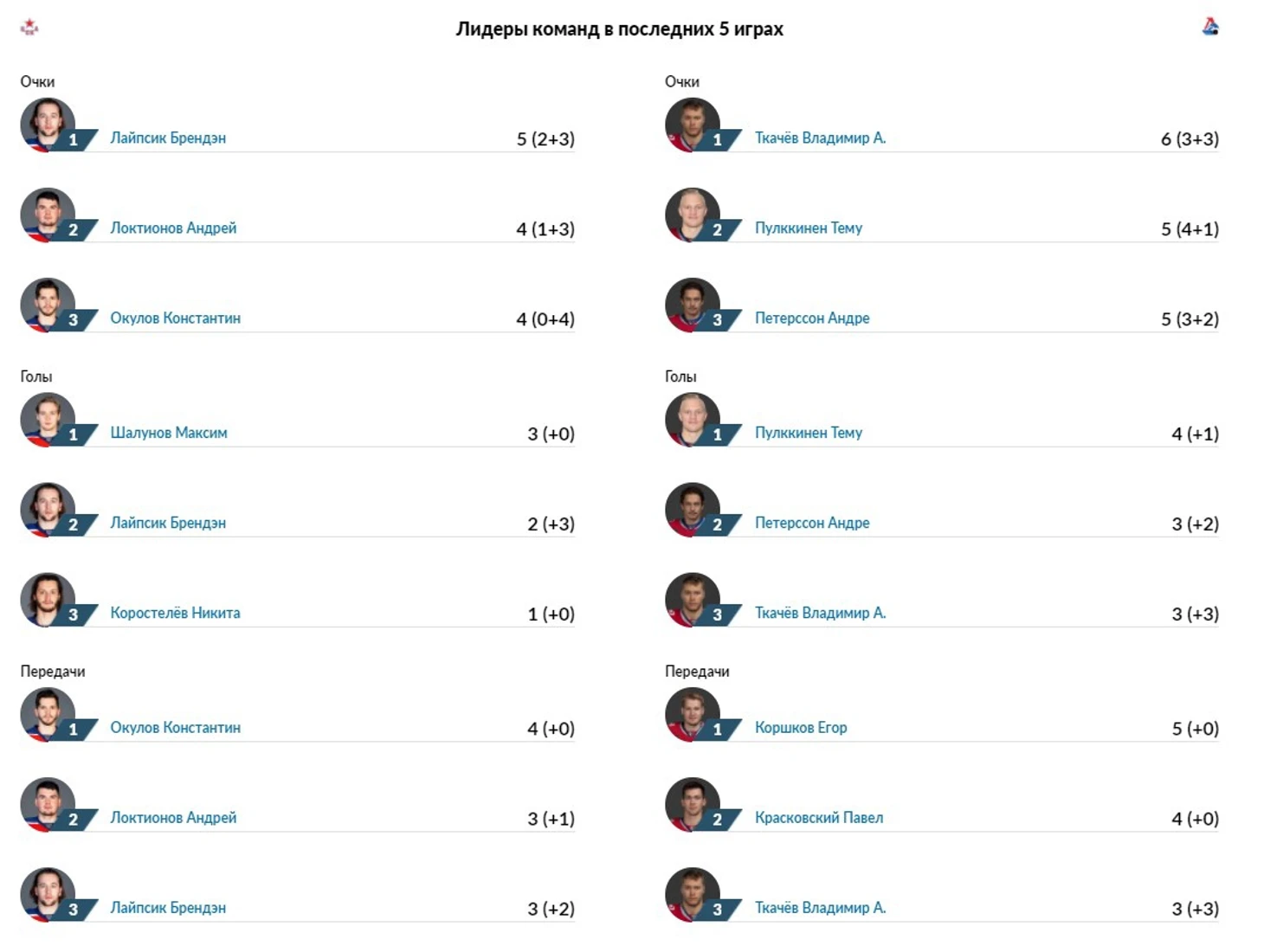Open Петерссон Андре link under Очки
The image size is (1264, 952).
coord(812,318)
